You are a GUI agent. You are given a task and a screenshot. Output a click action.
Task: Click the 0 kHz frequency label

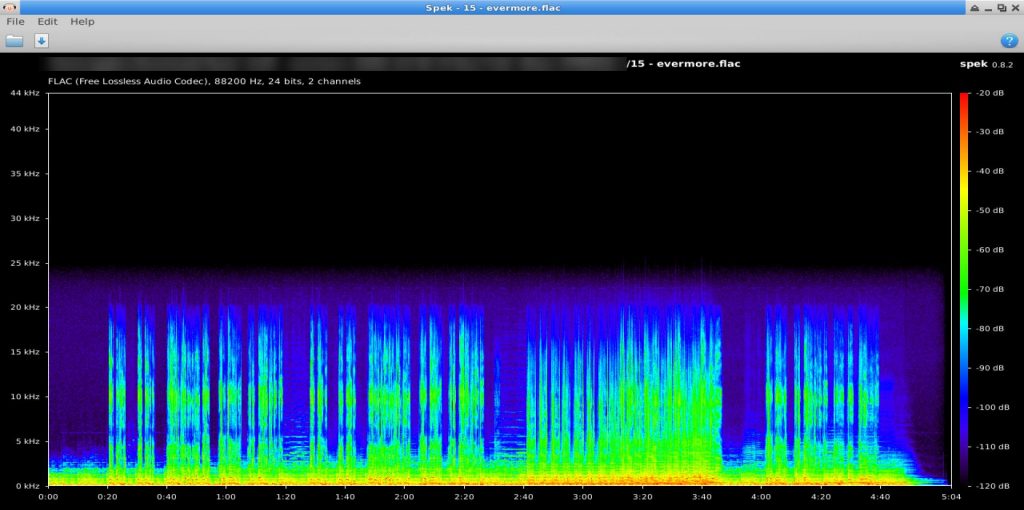point(27,486)
